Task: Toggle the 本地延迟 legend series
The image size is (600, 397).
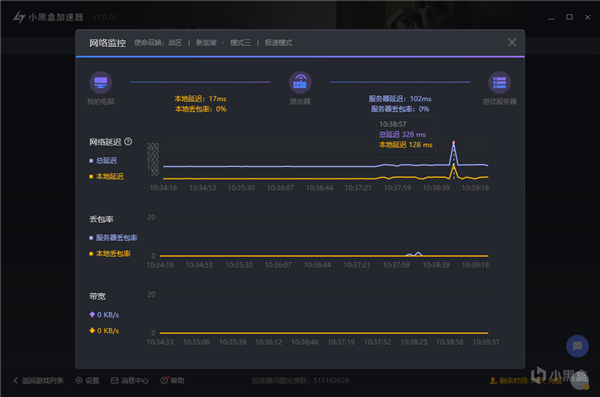Action: [x=106, y=176]
